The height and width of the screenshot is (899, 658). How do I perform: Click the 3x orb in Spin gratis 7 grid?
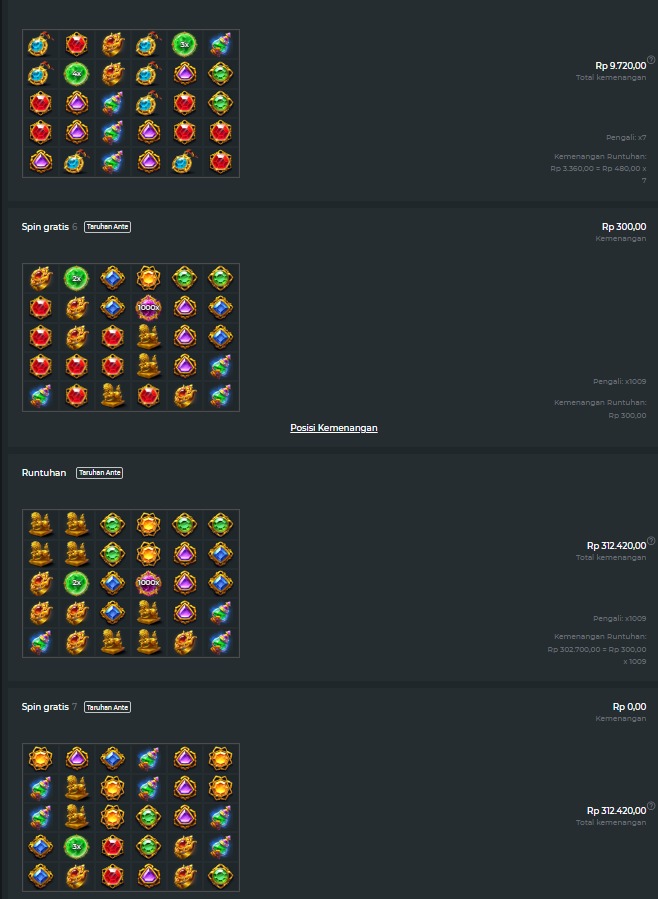76,846
